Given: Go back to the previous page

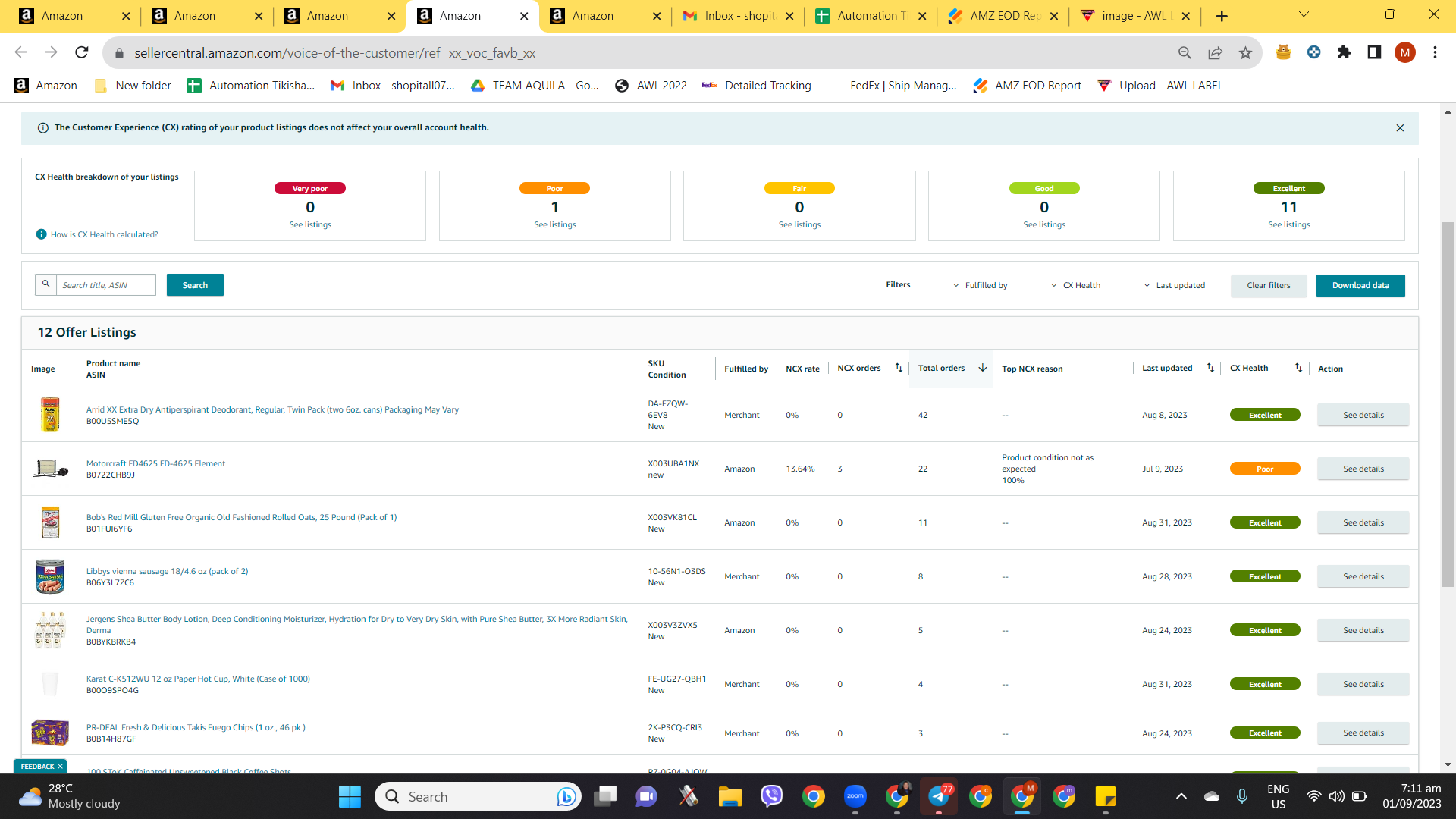Looking at the screenshot, I should (x=21, y=52).
